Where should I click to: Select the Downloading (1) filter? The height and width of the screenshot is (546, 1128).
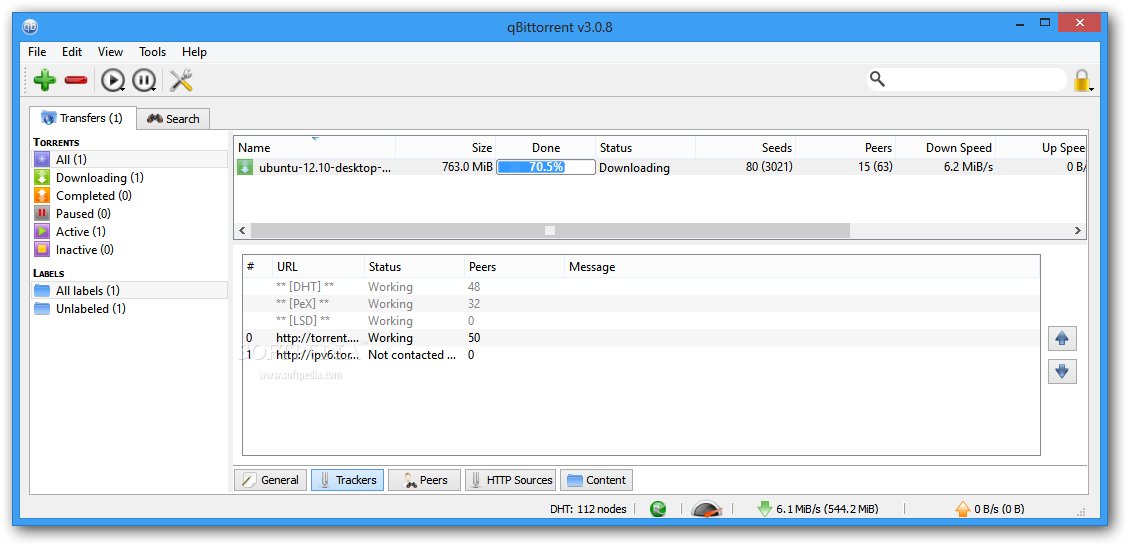pos(129,178)
